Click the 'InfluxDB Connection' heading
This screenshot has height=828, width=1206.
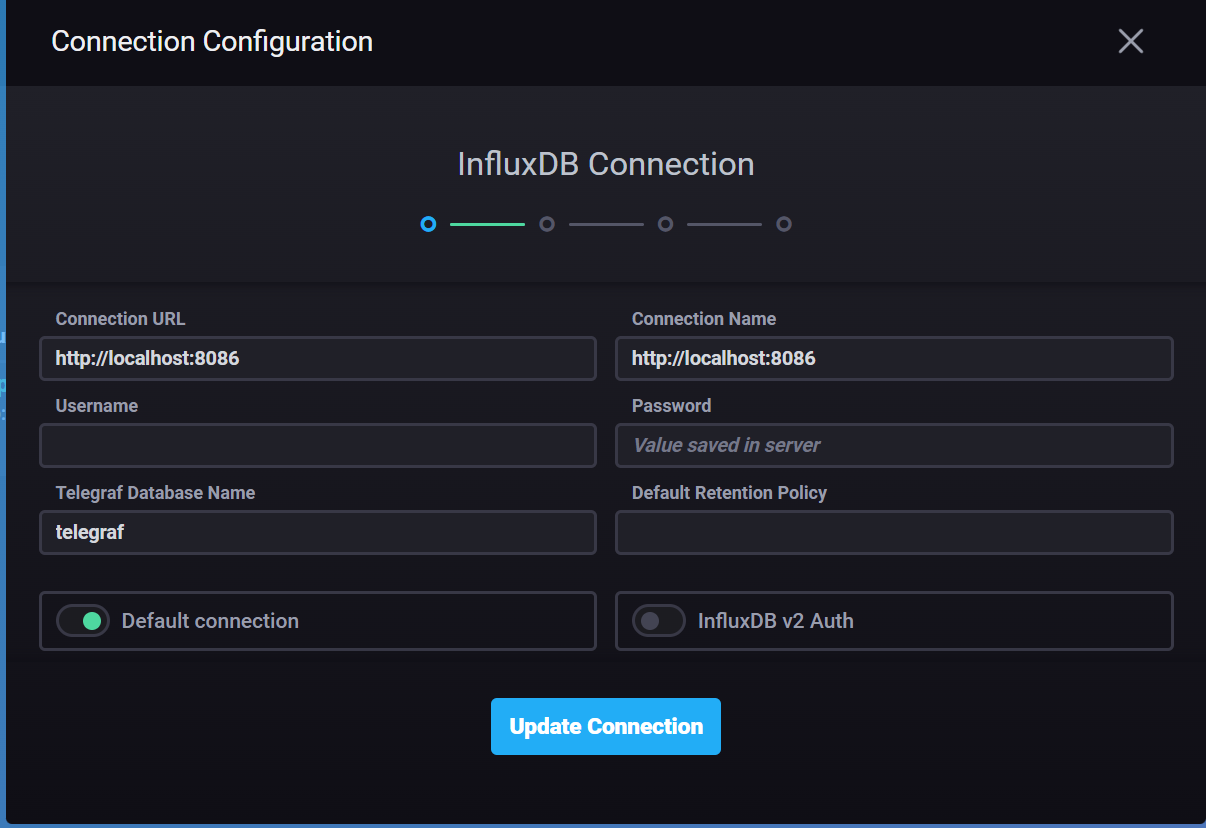pyautogui.click(x=606, y=164)
